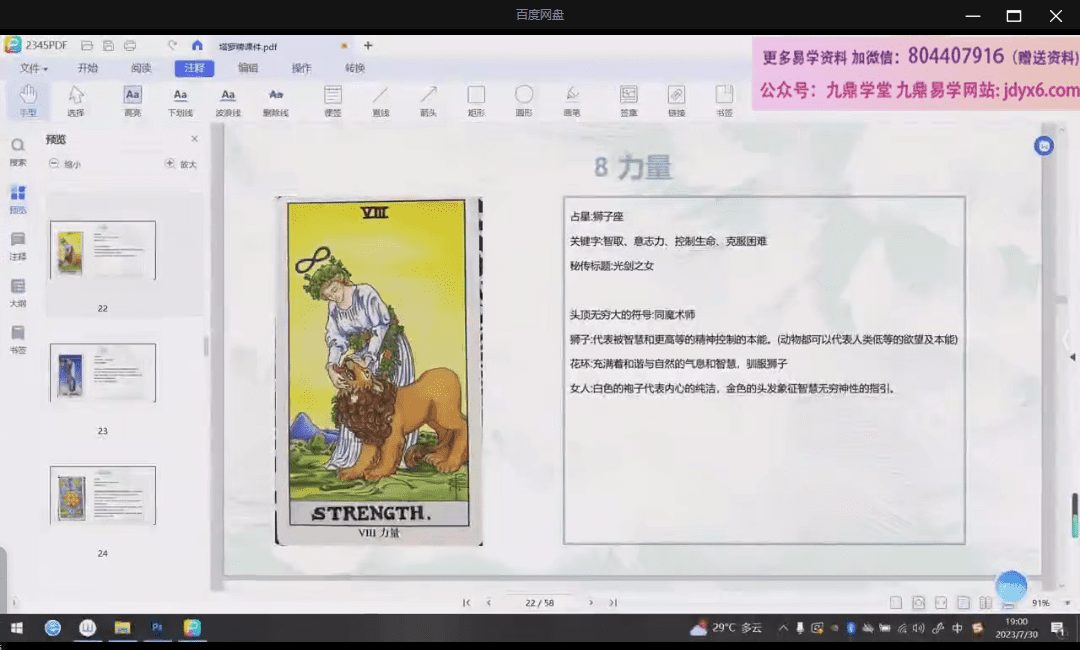Choose the wavy line (波浪线) tool
Screen dimensions: 1080x650
pos(228,100)
